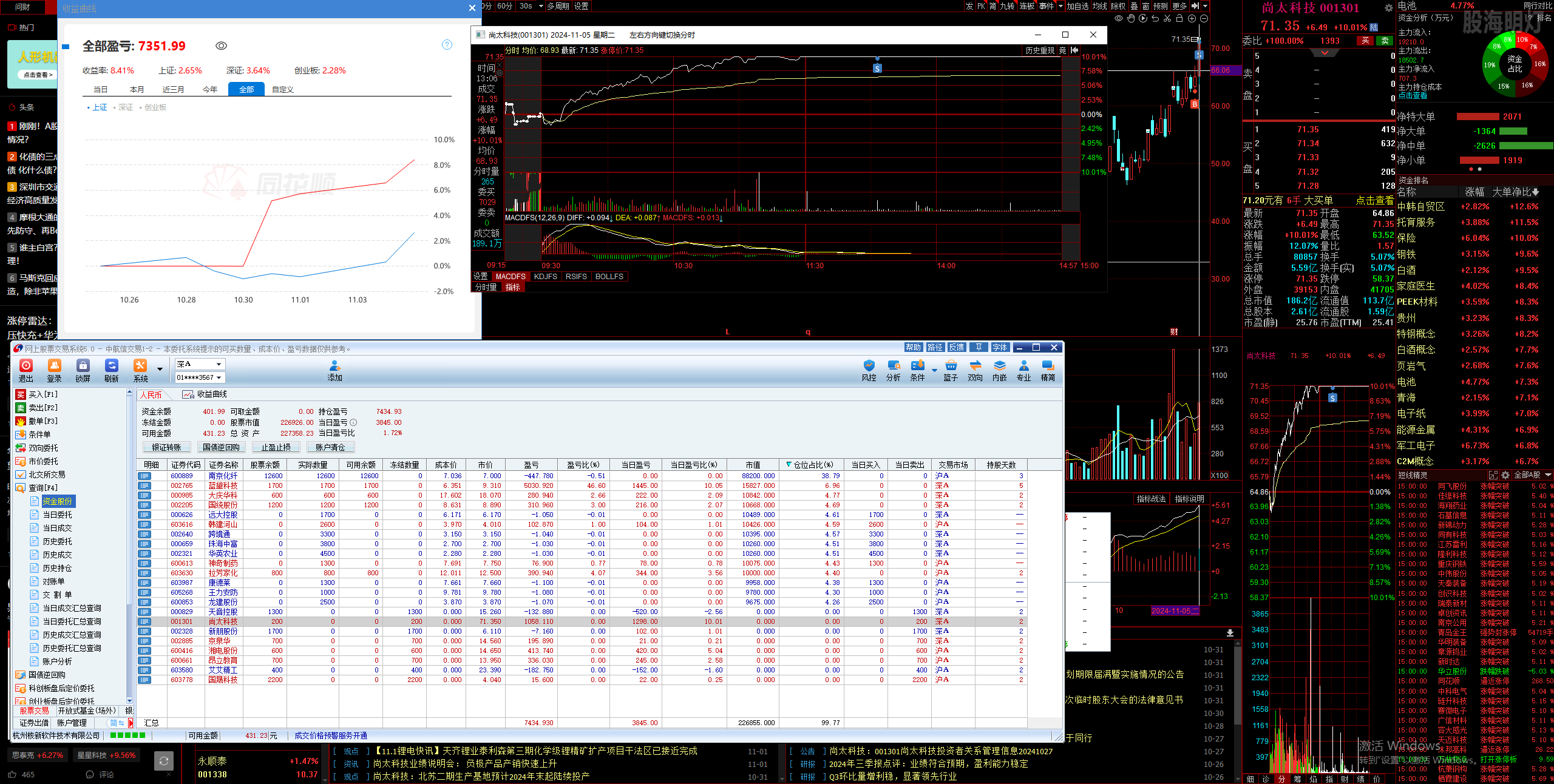Click the help question mark in 收益曲线 panel
Viewport: 1554px width, 784px height.
(447, 45)
